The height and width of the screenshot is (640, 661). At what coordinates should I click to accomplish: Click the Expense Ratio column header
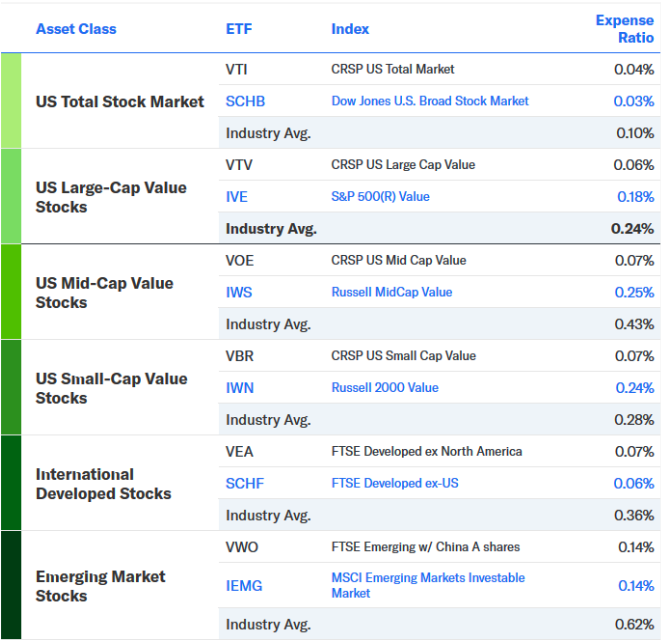625,29
